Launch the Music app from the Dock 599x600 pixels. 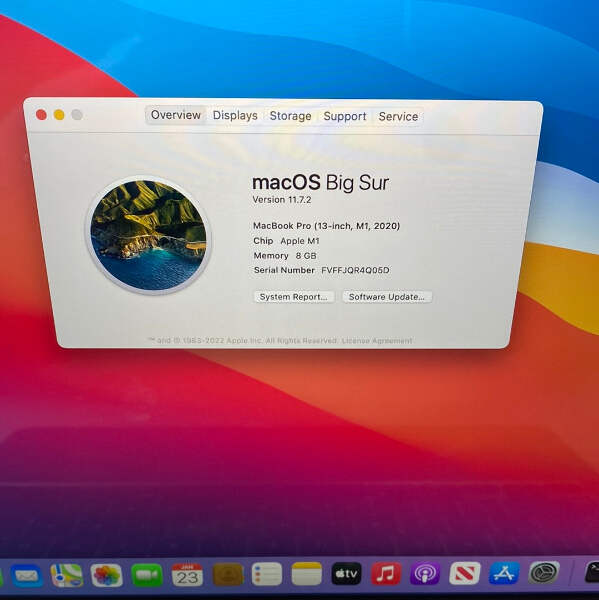(x=386, y=574)
